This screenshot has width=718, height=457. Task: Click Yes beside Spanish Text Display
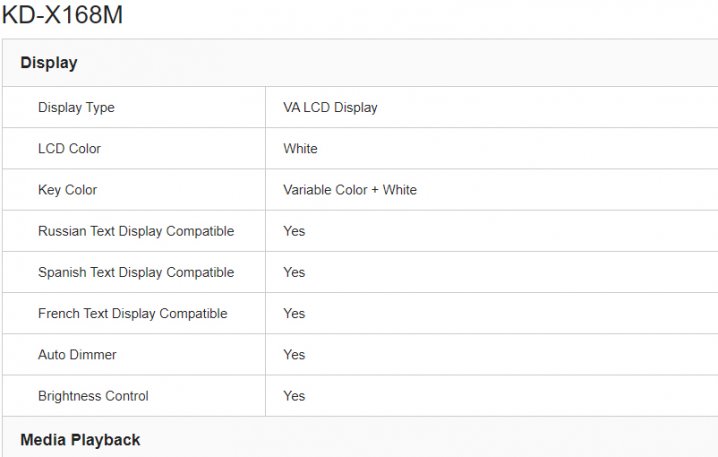(294, 272)
